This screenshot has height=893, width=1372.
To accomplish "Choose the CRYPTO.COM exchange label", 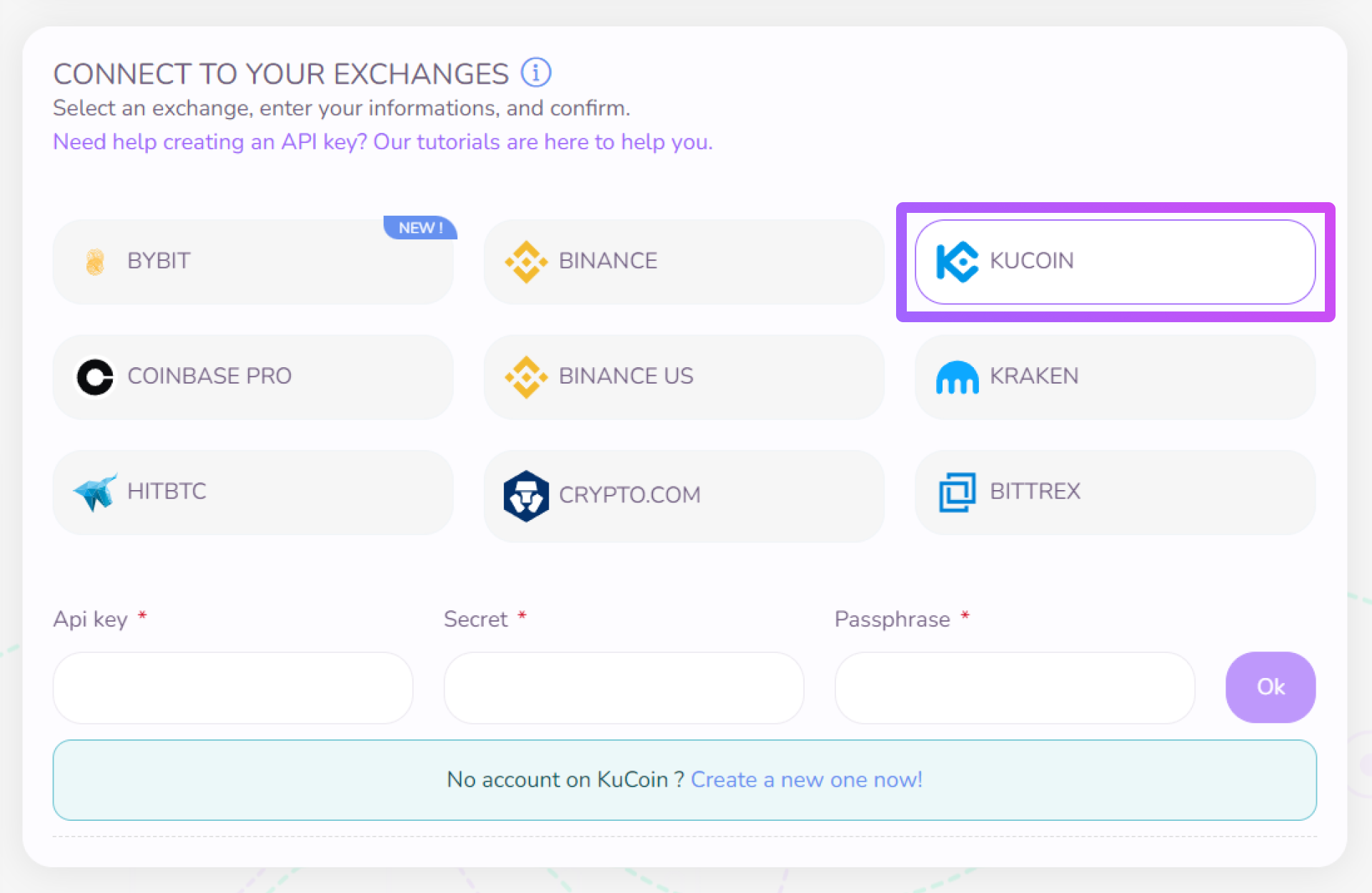I will 630,494.
